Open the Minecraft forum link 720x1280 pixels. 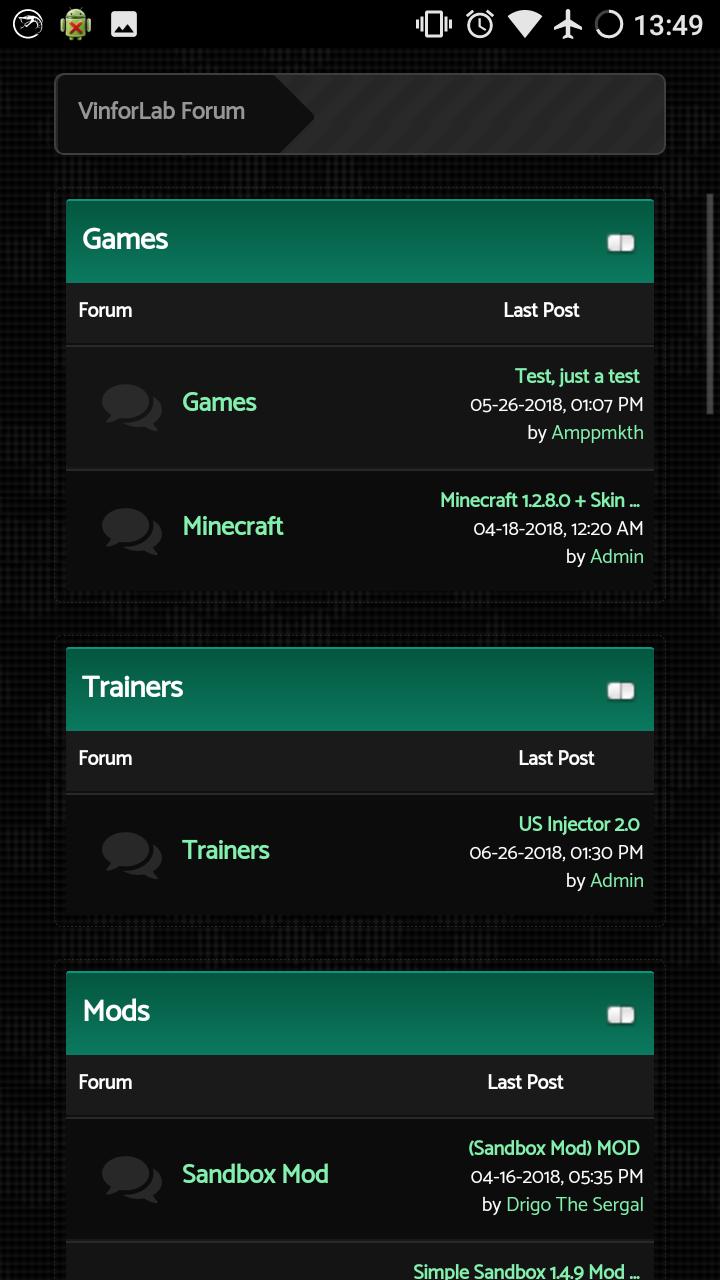tap(233, 526)
